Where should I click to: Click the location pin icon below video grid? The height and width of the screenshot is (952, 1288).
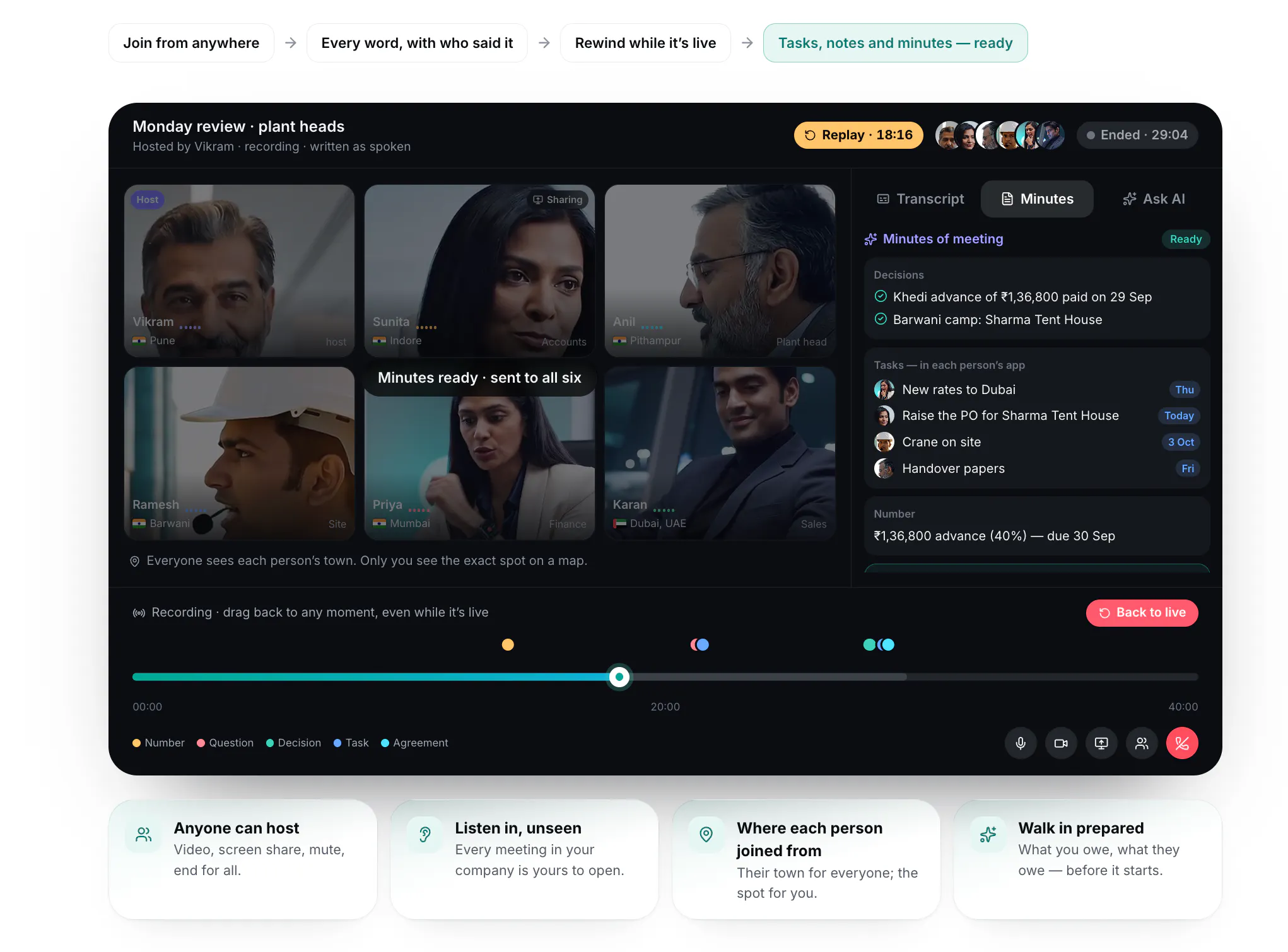pos(134,561)
